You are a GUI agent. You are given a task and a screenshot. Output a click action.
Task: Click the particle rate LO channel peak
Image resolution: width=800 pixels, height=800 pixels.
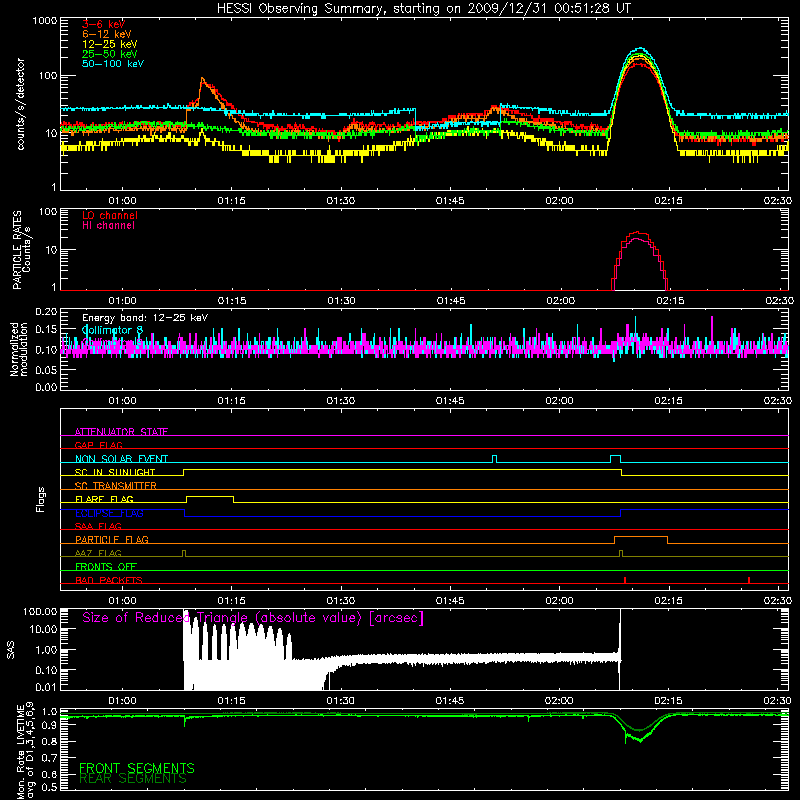[x=639, y=233]
